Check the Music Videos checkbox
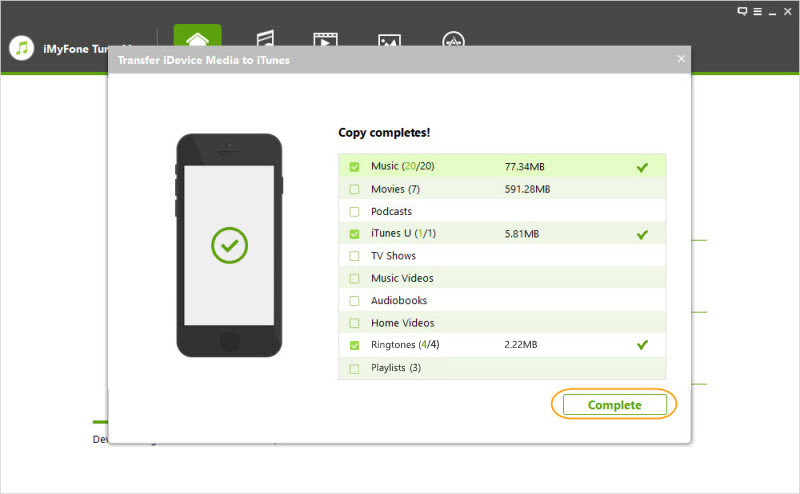800x494 pixels. 354,278
